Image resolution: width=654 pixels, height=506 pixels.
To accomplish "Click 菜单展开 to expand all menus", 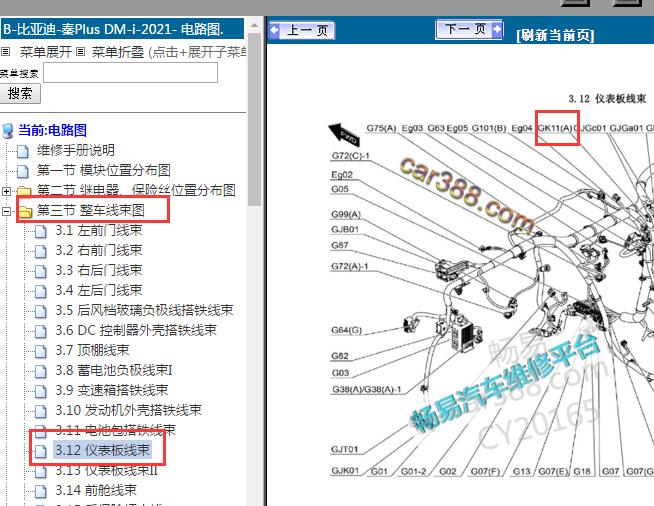I will [46, 52].
